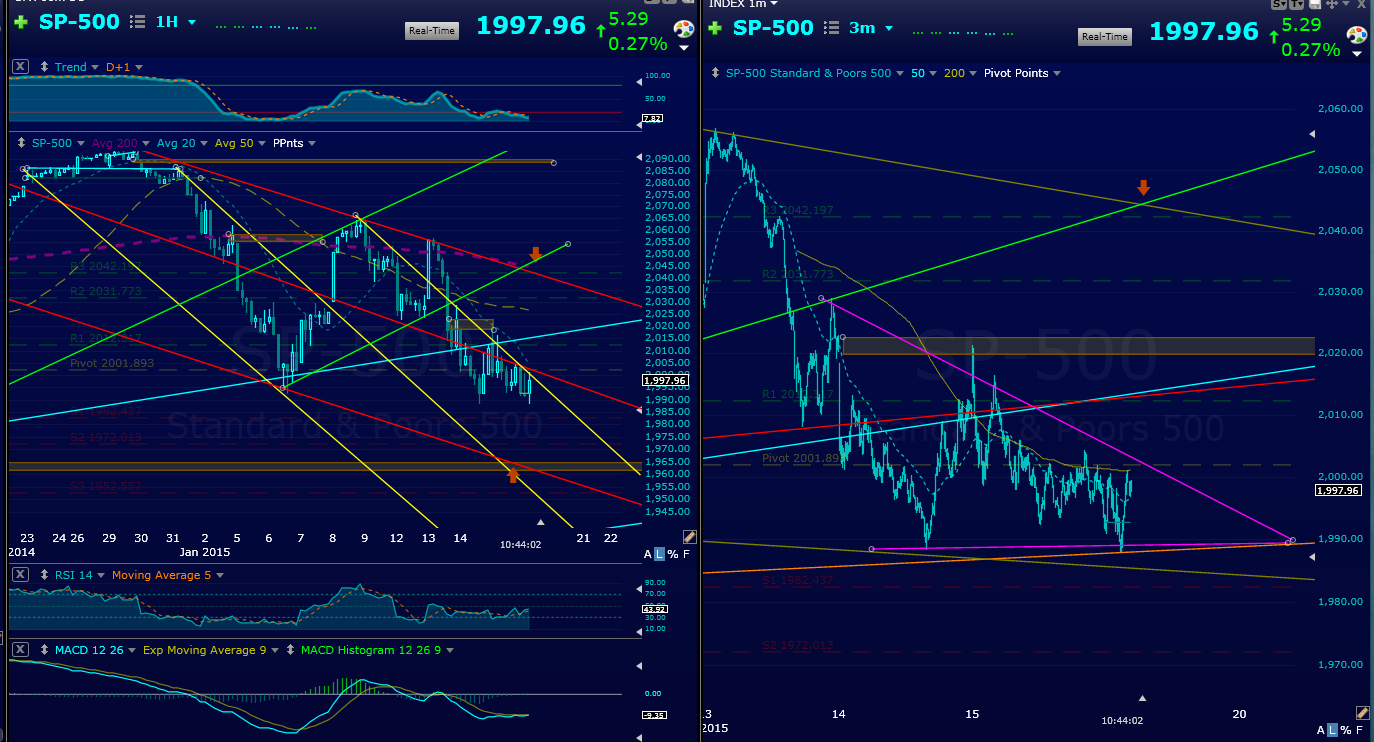Click the resize arrows of the RSI panel

pos(44,575)
